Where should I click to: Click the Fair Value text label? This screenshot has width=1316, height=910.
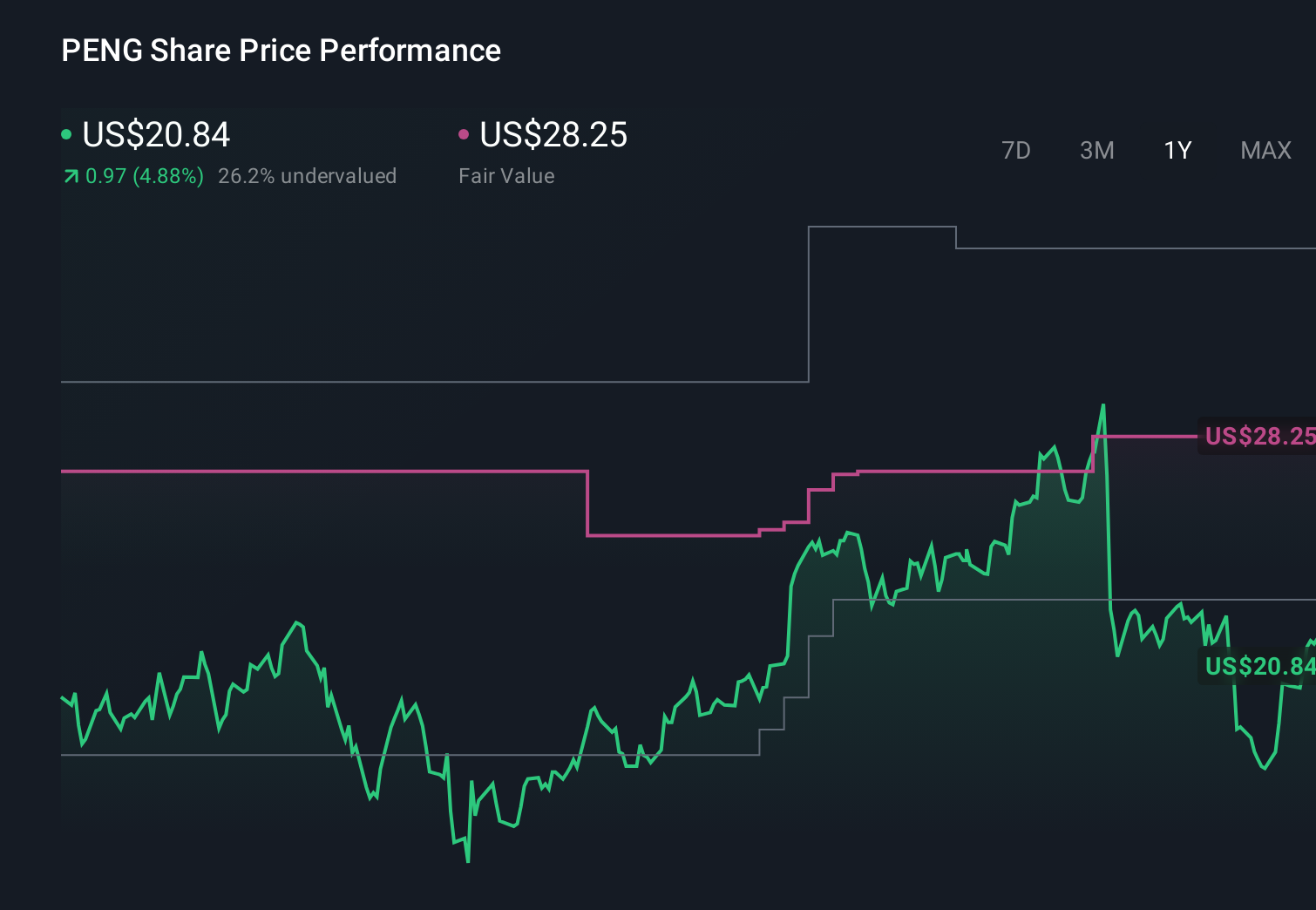click(505, 175)
